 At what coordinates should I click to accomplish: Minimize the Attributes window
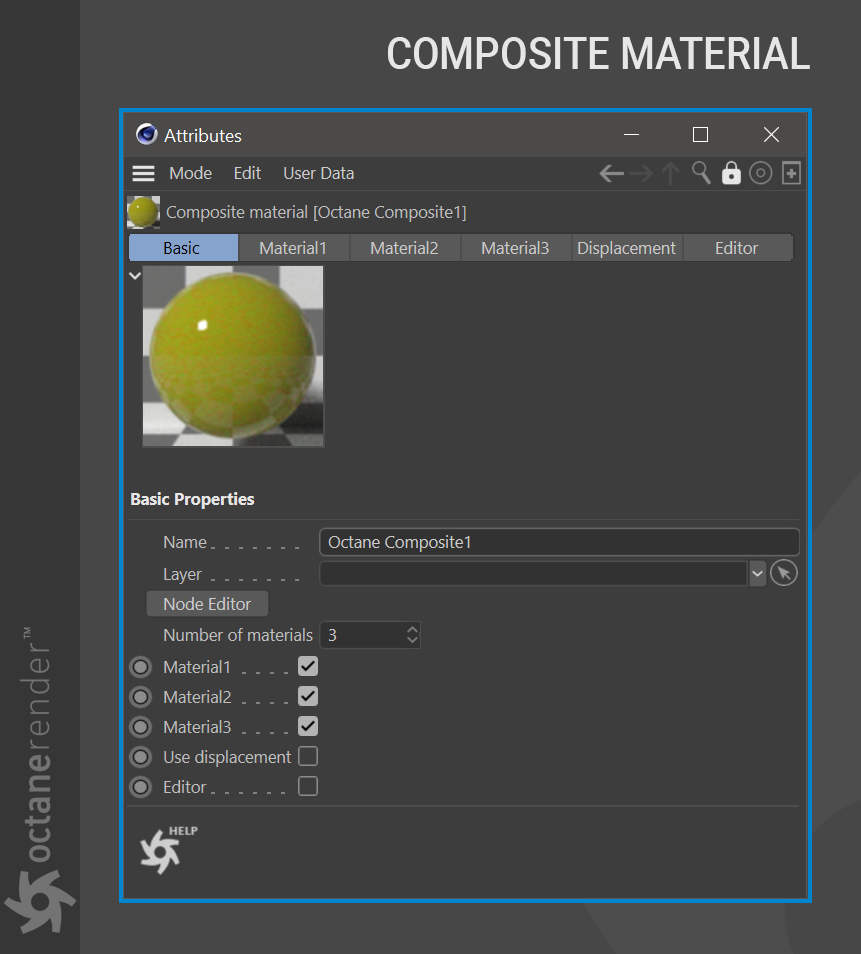pos(632,134)
